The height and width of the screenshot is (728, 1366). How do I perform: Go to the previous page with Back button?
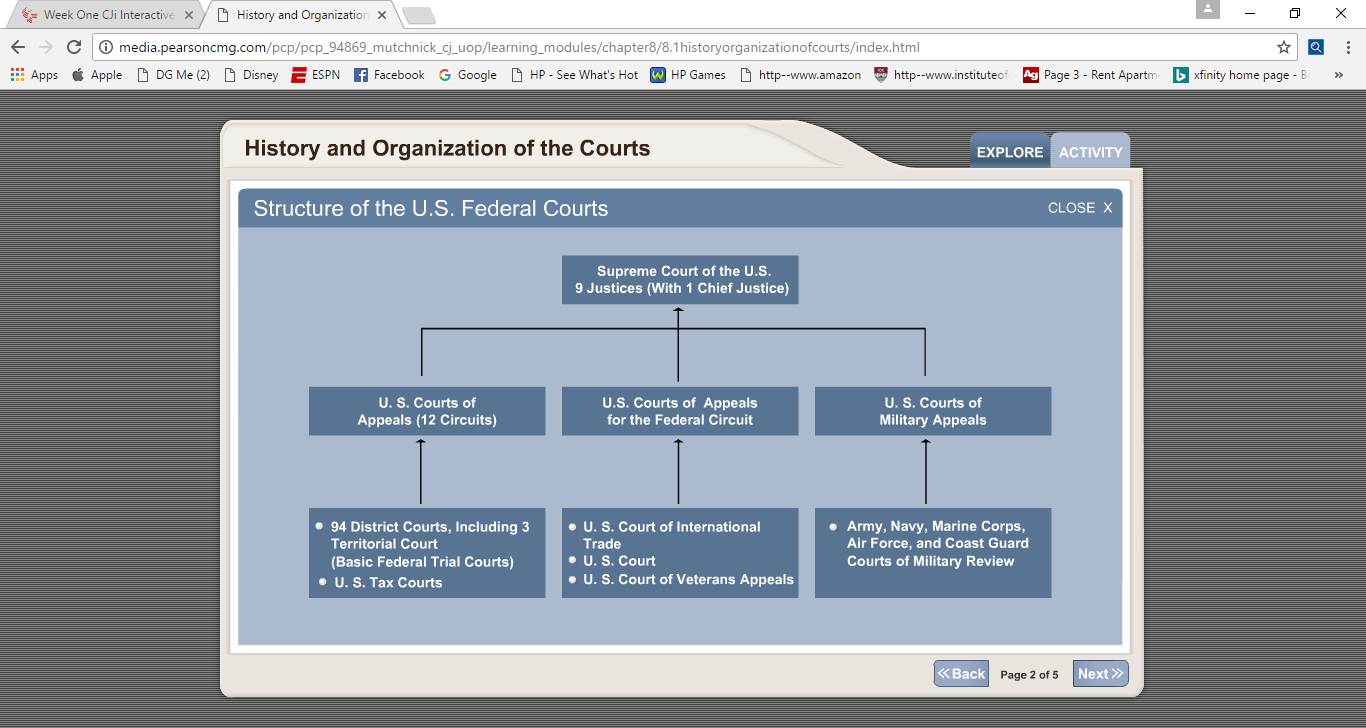coord(961,674)
